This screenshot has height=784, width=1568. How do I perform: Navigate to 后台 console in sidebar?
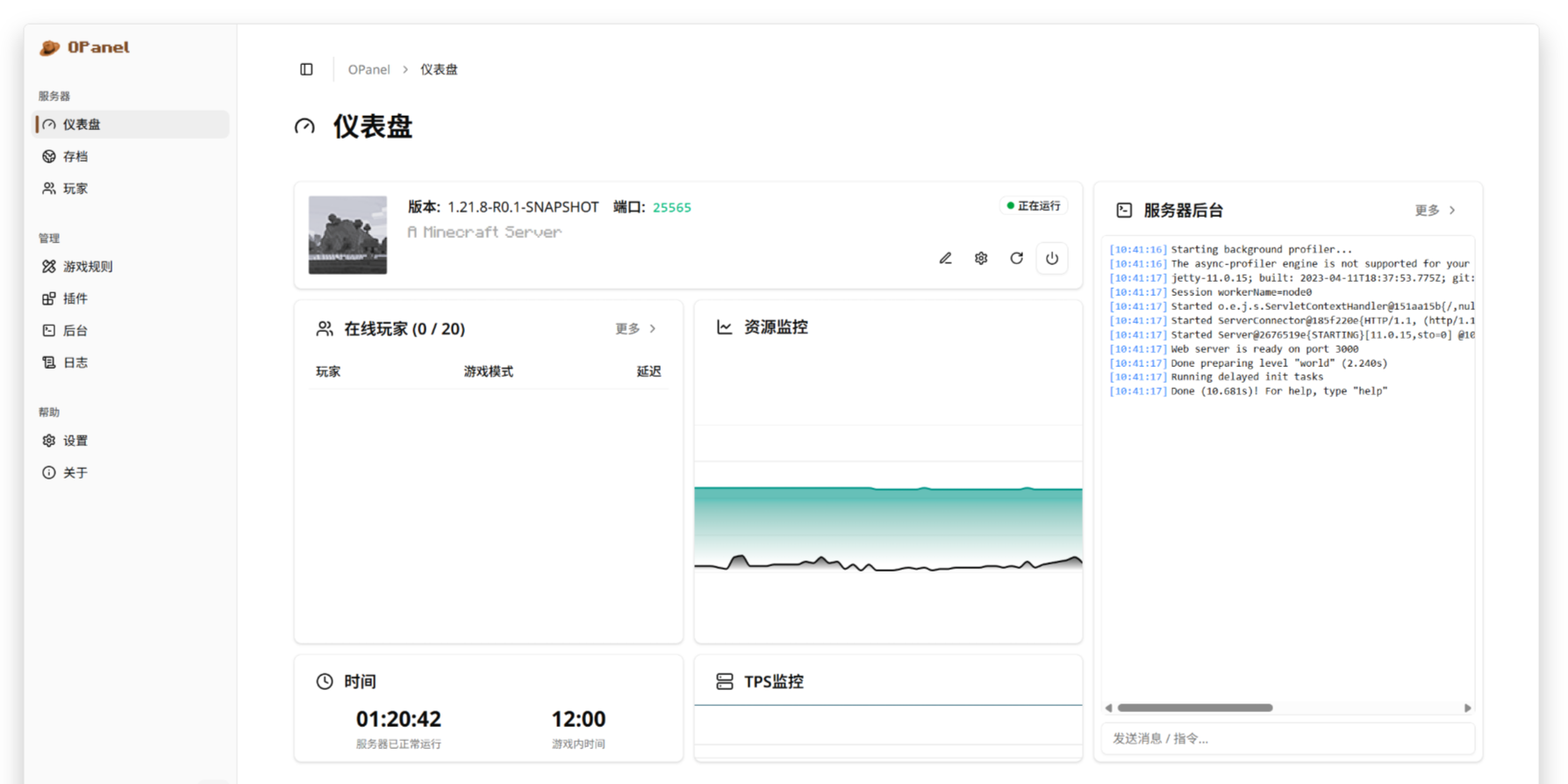tap(75, 331)
